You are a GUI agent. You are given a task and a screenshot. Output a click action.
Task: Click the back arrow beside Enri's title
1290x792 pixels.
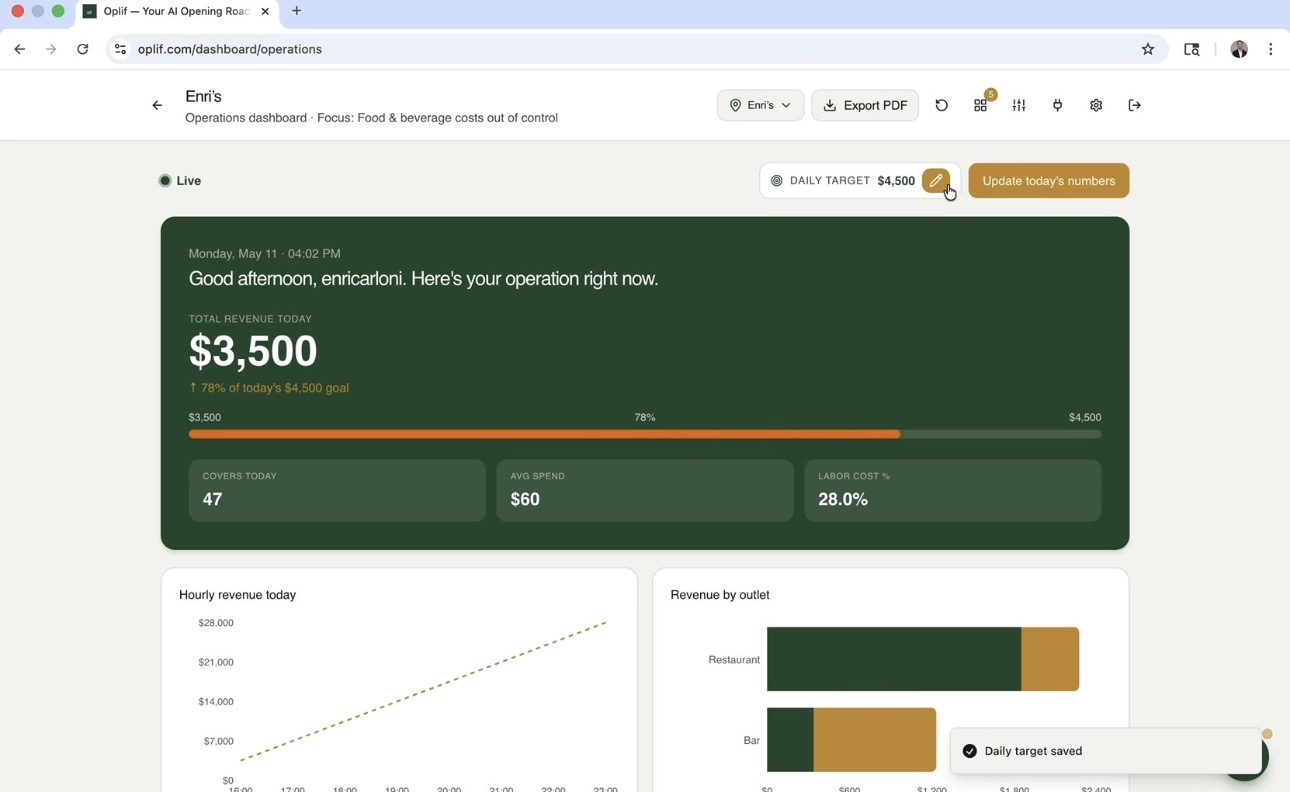[x=157, y=105]
